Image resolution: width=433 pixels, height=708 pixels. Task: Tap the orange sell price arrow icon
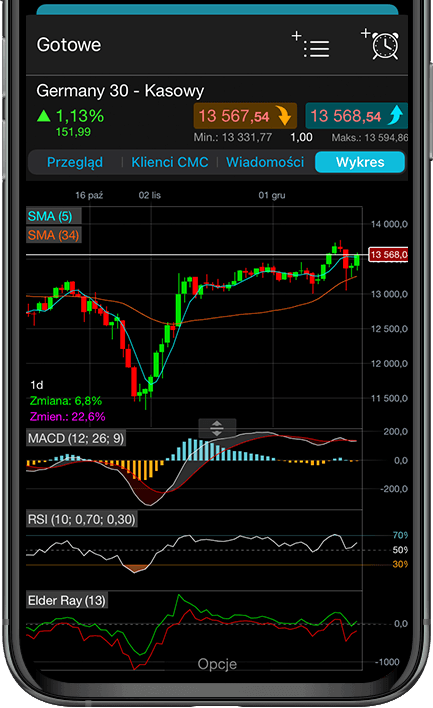(284, 116)
